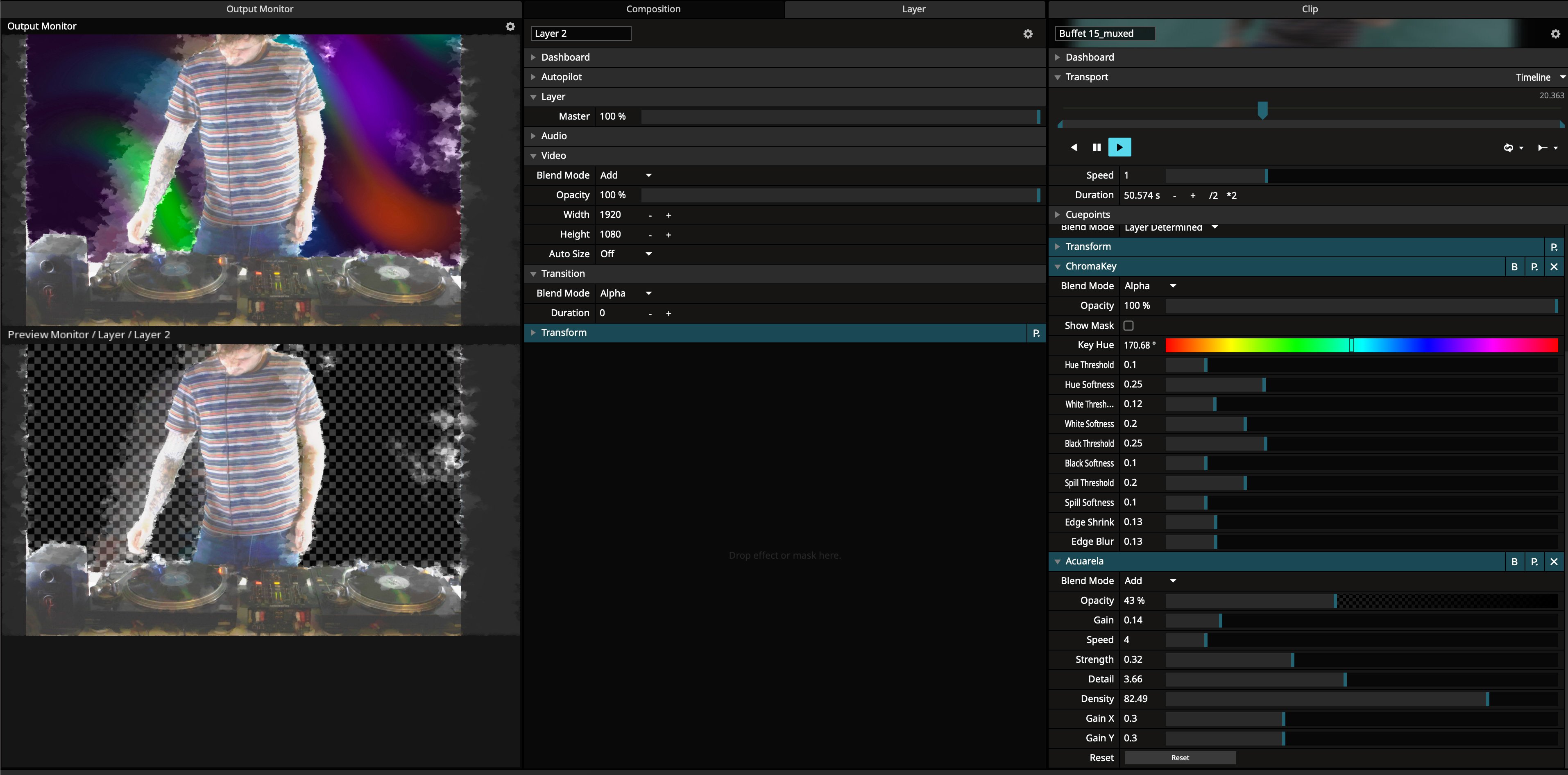
Task: Switch to the Composition tab
Action: [653, 9]
